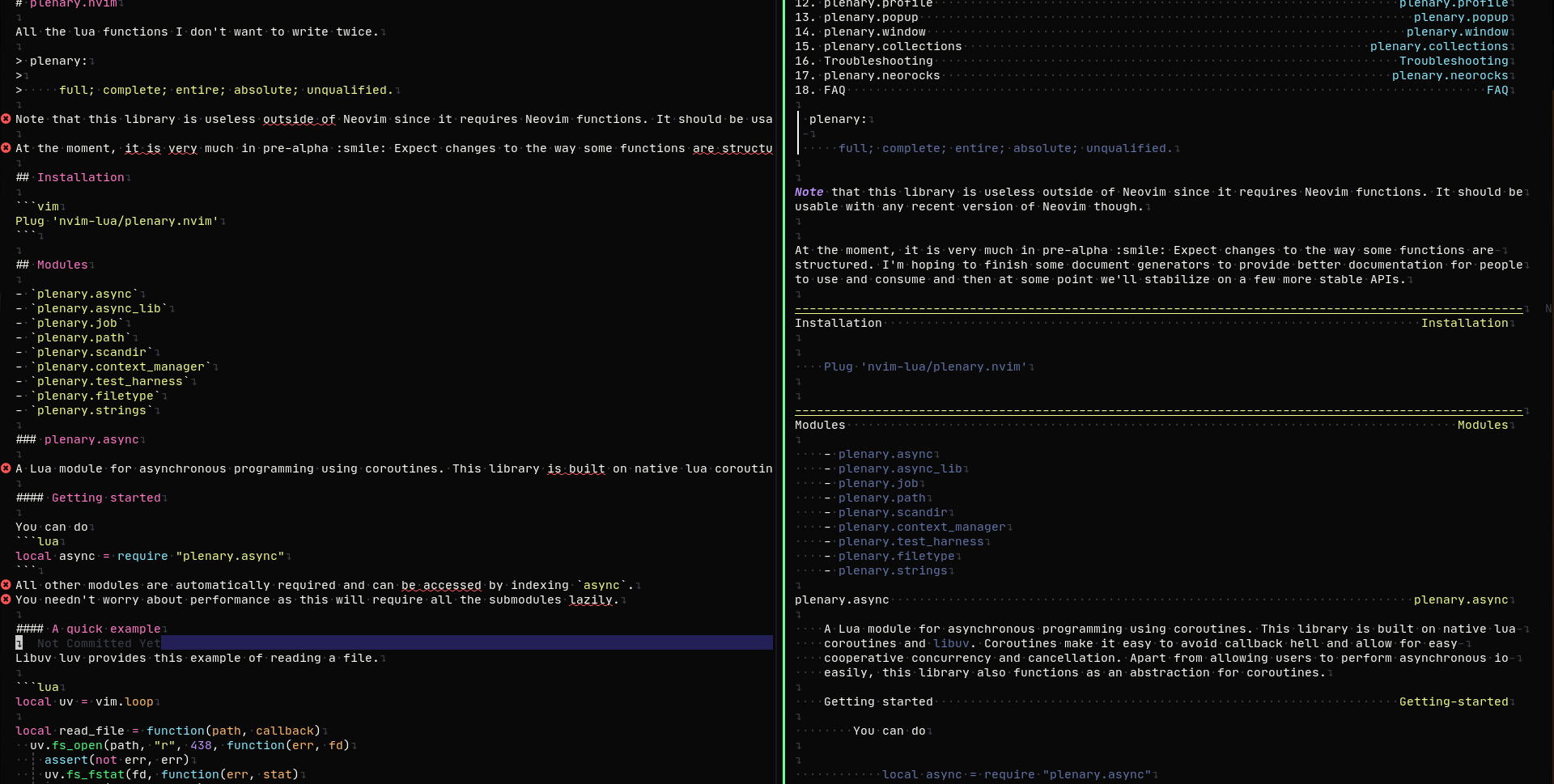Click "Libuv luv provides this example" line
Image resolution: width=1554 pixels, height=784 pixels.
tap(197, 658)
